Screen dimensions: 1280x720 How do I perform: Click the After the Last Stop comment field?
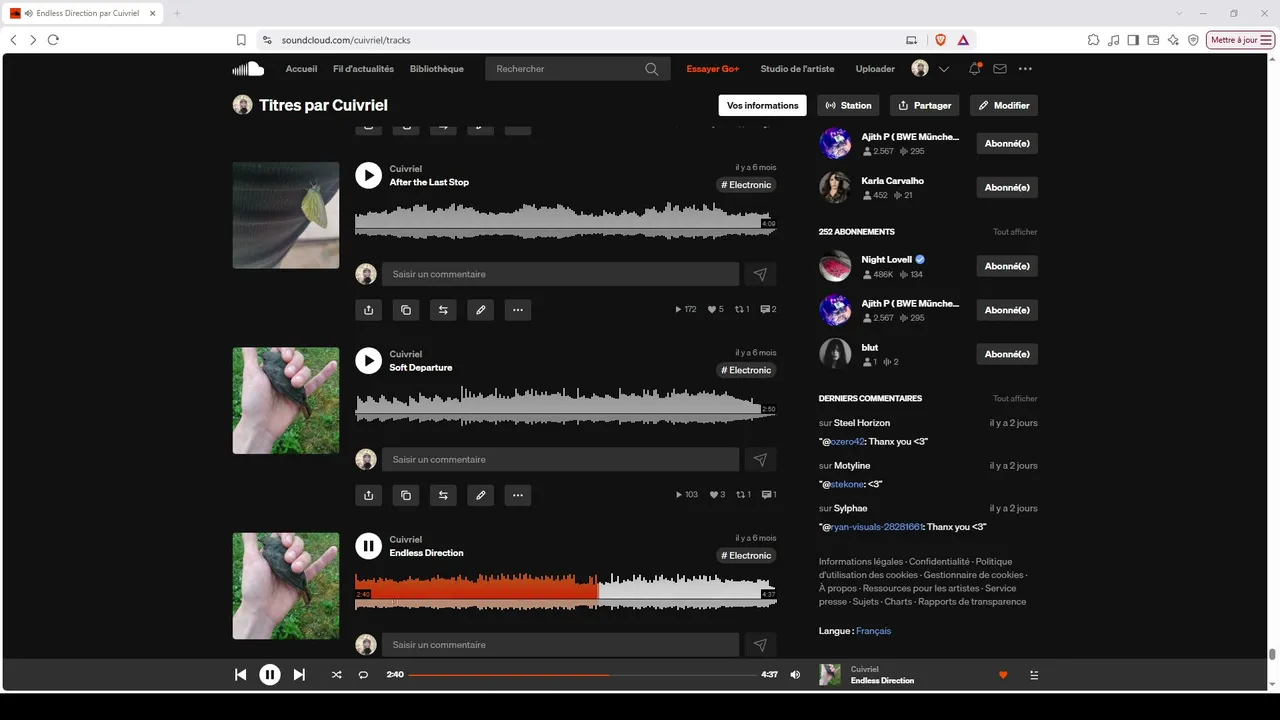click(x=561, y=274)
